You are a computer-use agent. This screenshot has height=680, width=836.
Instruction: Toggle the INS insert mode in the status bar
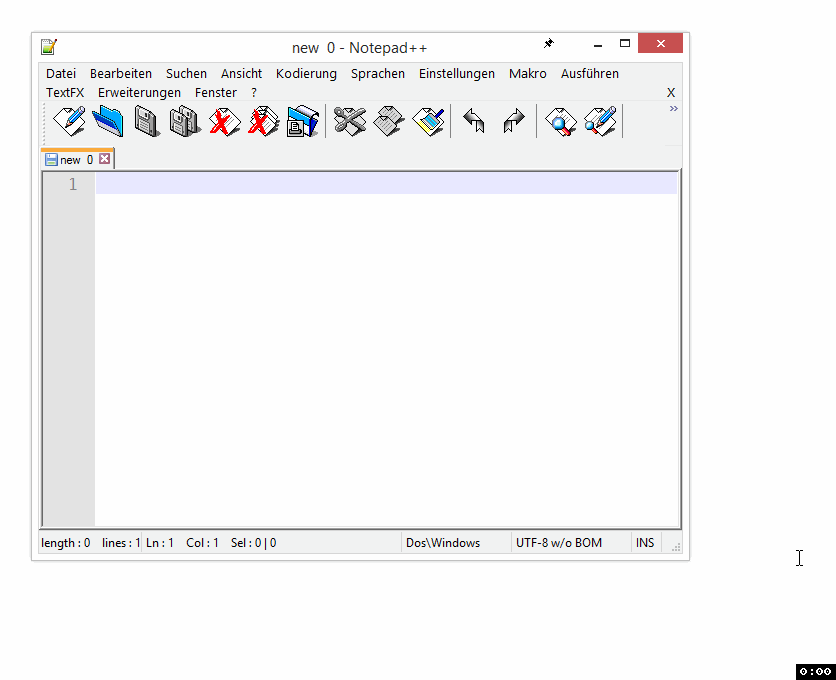(645, 543)
